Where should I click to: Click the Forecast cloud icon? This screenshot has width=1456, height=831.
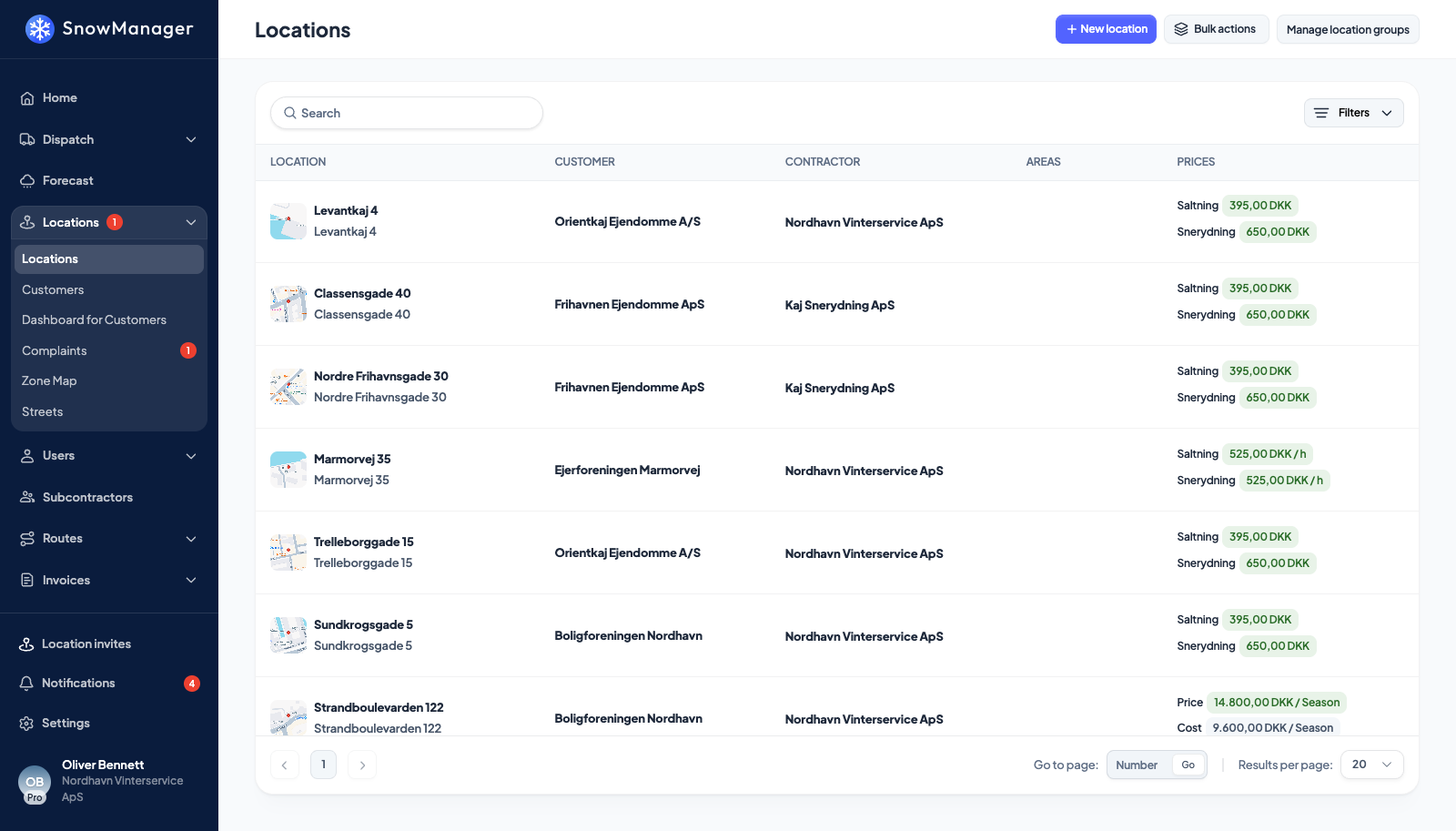click(x=27, y=181)
